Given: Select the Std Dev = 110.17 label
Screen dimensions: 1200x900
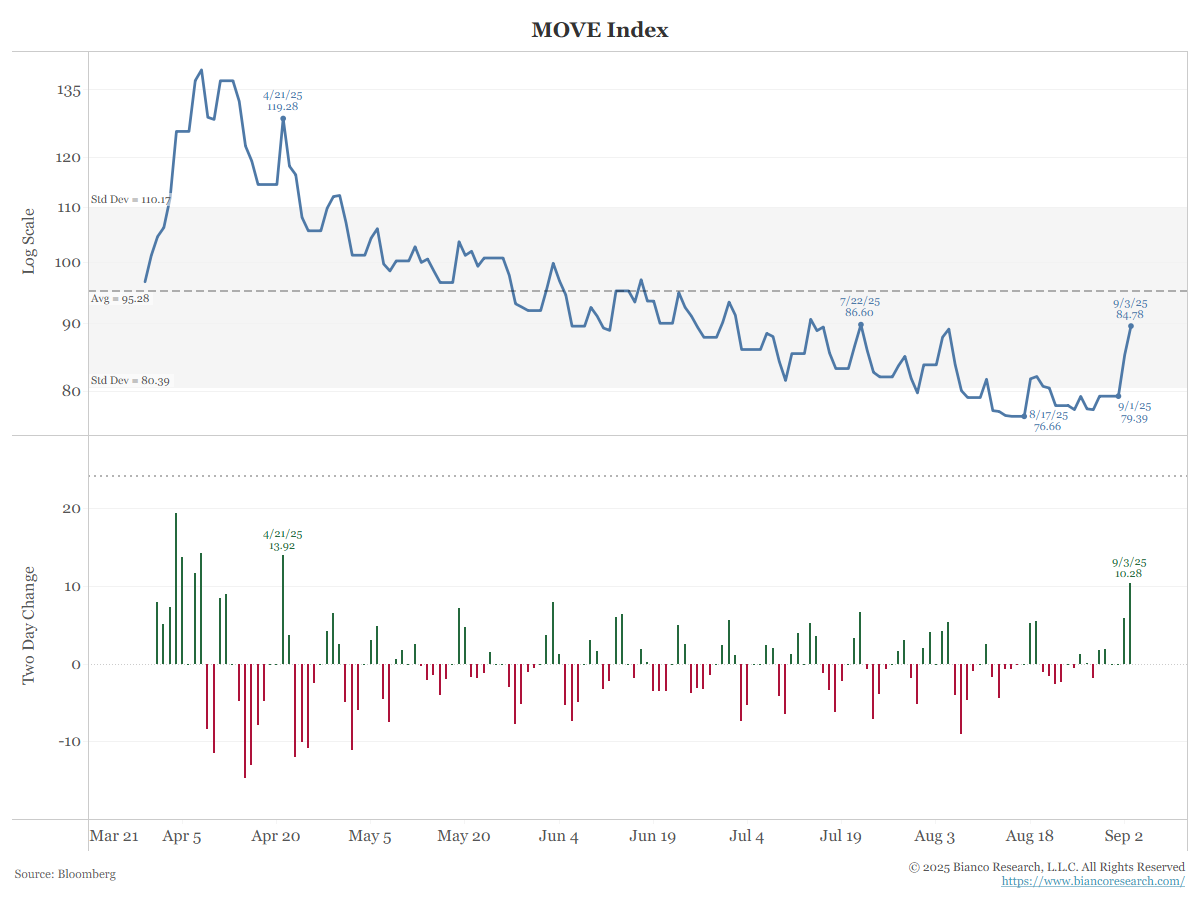Looking at the screenshot, I should click(130, 200).
